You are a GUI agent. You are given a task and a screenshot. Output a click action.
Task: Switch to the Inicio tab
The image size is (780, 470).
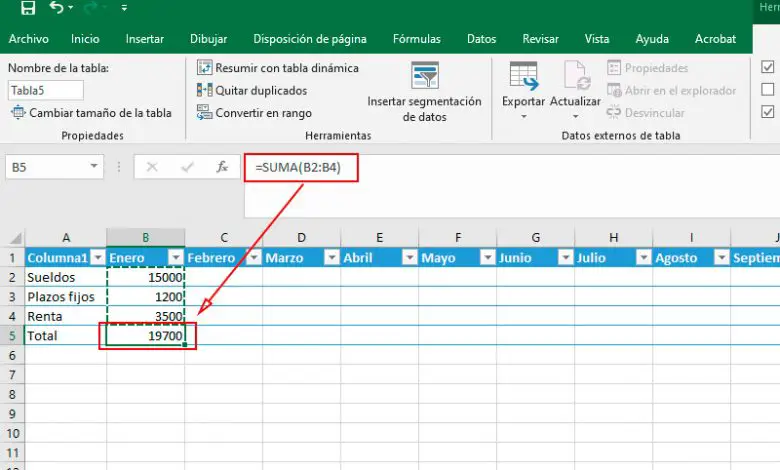[x=85, y=39]
